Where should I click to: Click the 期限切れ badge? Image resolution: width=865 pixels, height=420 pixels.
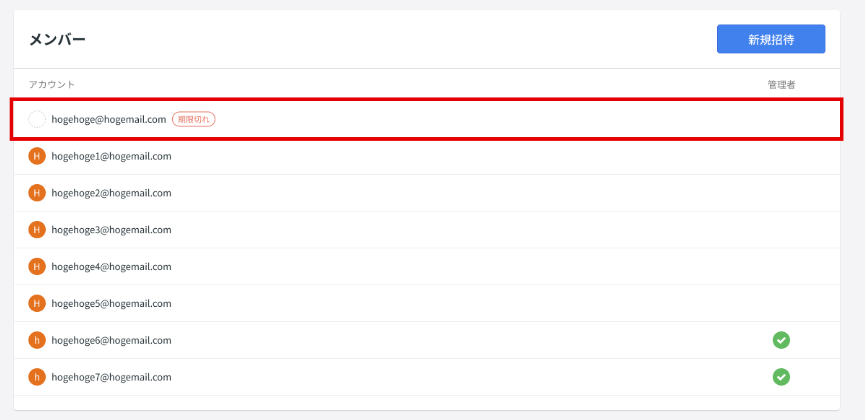tap(194, 119)
